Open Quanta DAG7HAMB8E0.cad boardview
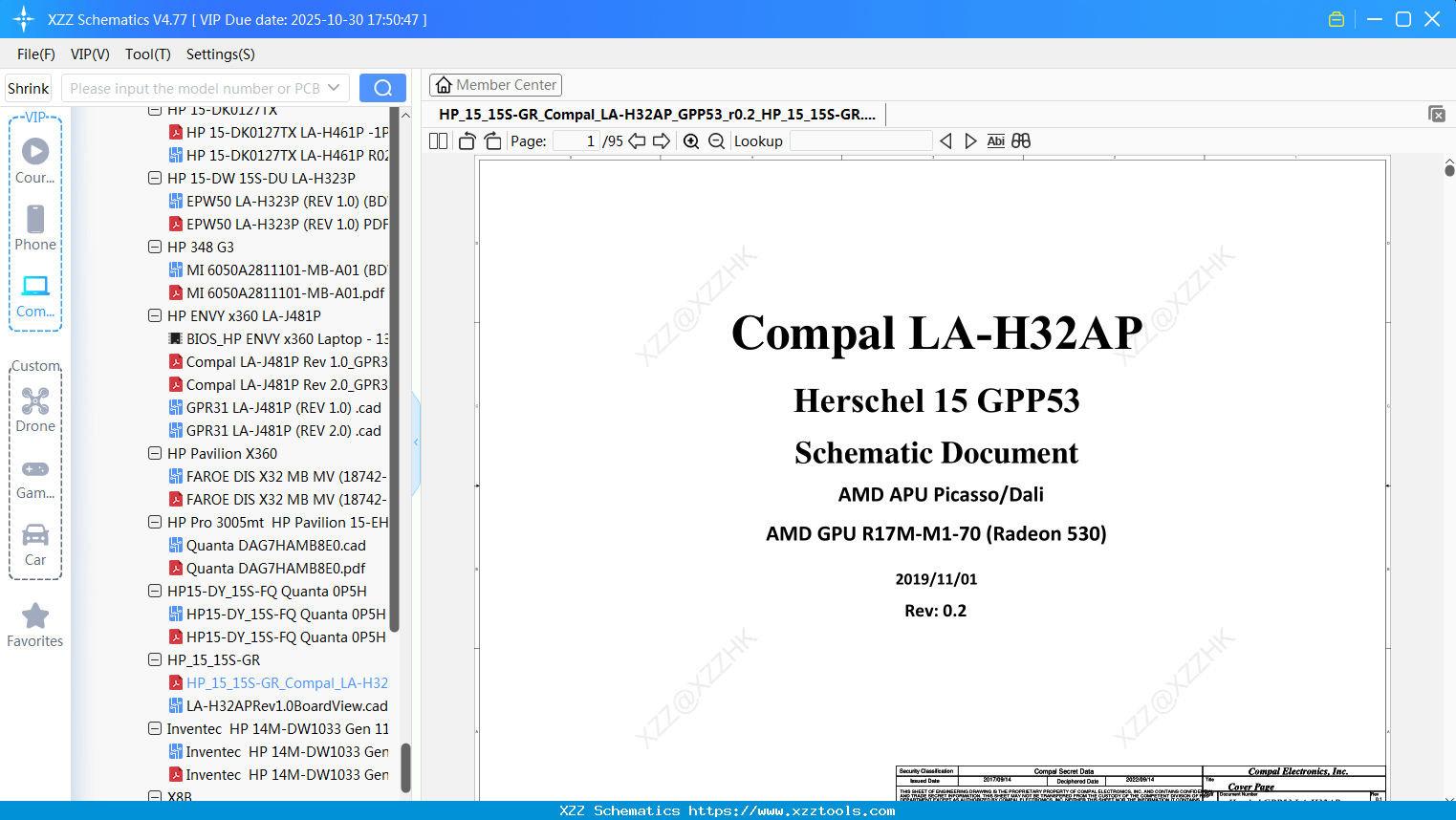The width and height of the screenshot is (1456, 820). pyautogui.click(x=268, y=545)
